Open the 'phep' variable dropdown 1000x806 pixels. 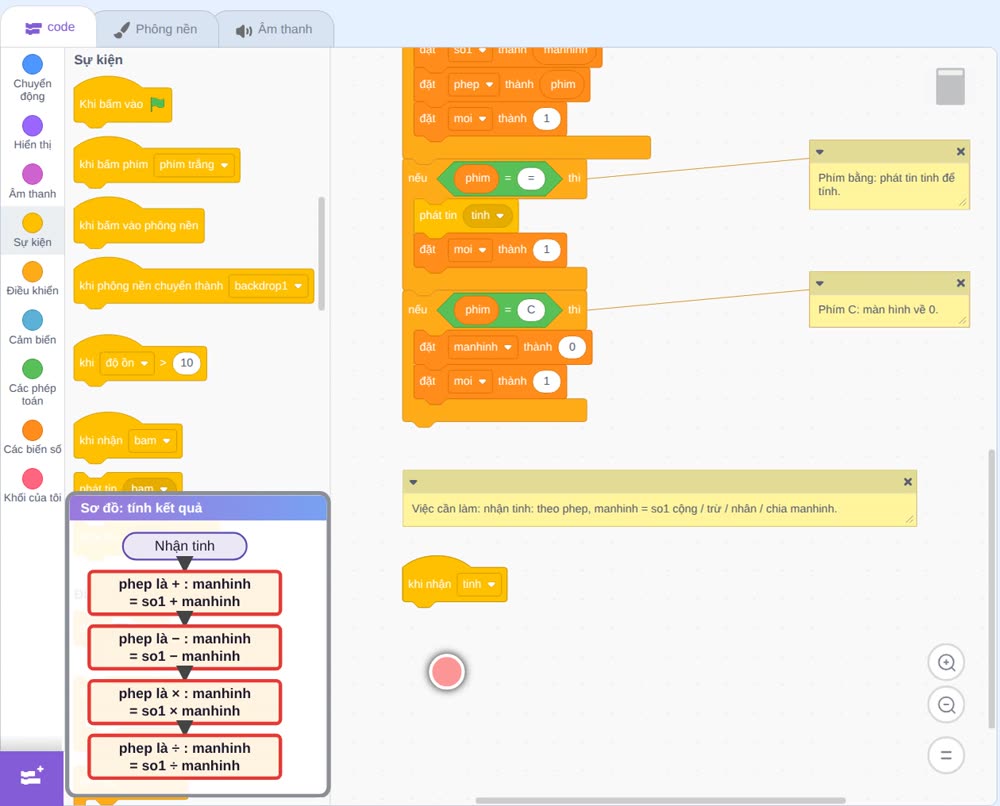(x=473, y=84)
